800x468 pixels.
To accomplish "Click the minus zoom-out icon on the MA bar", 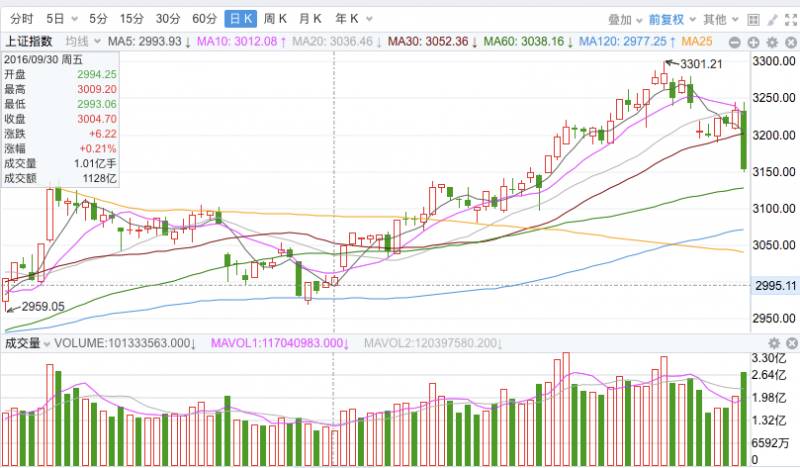I will (x=734, y=42).
